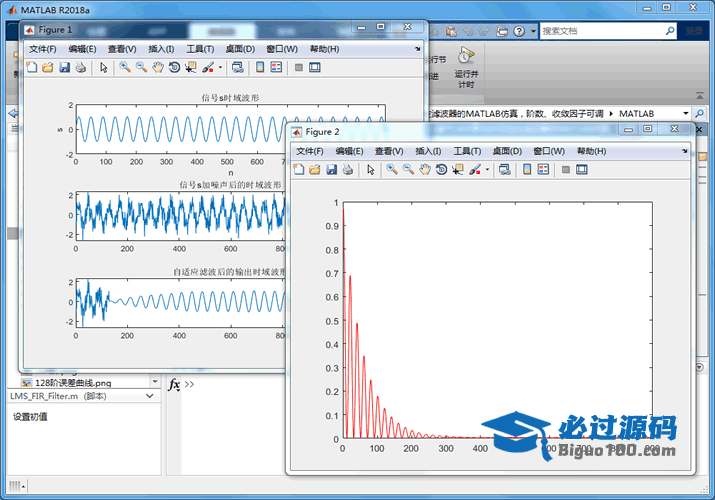
Task: Click Open File icon in Figure 2 toolbar
Action: (x=315, y=170)
